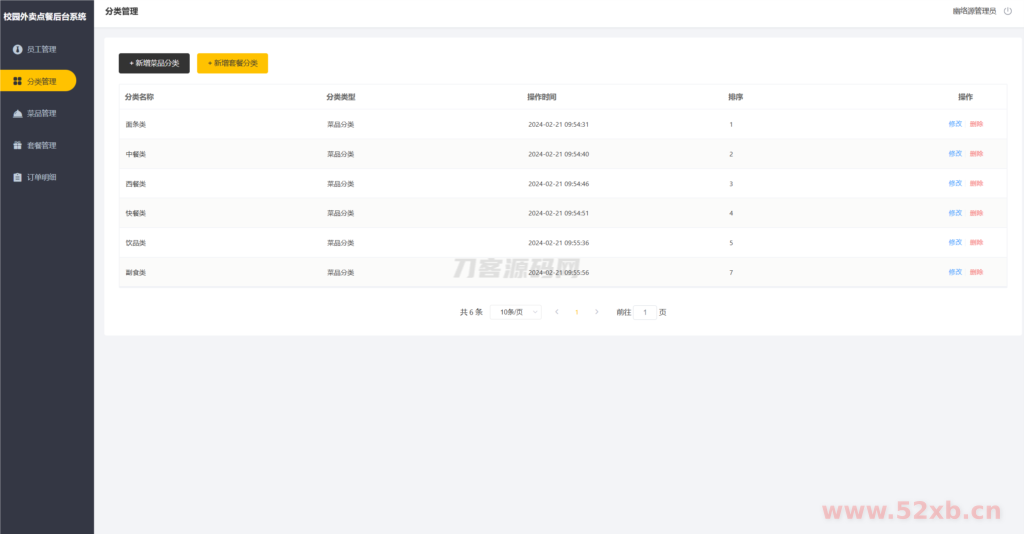Go to previous page with left arrow

(557, 312)
